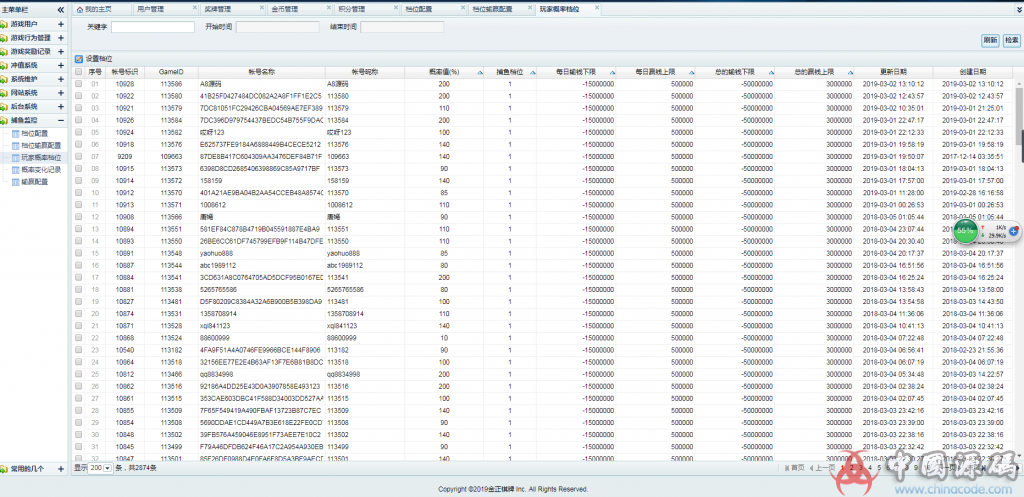The image size is (1024, 497).
Task: Click the 检索 search button
Action: pyautogui.click(x=1011, y=40)
